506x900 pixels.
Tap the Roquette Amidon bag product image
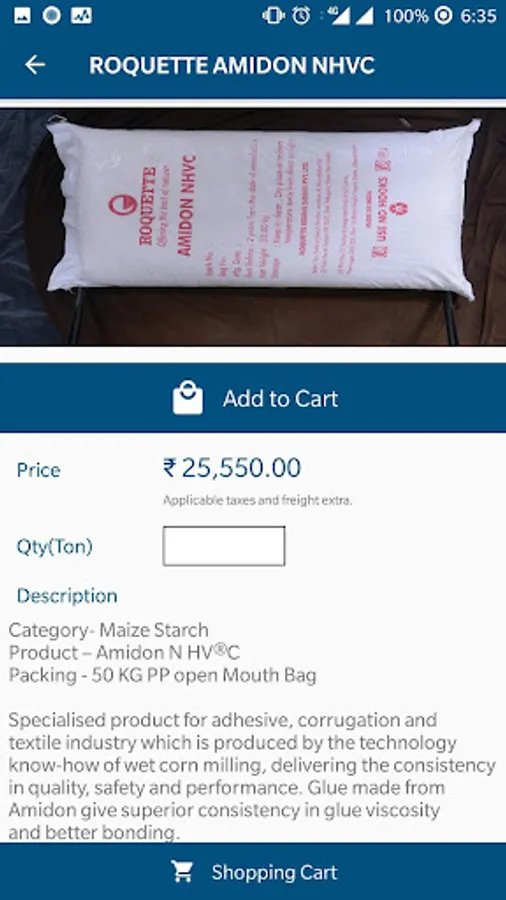(253, 227)
